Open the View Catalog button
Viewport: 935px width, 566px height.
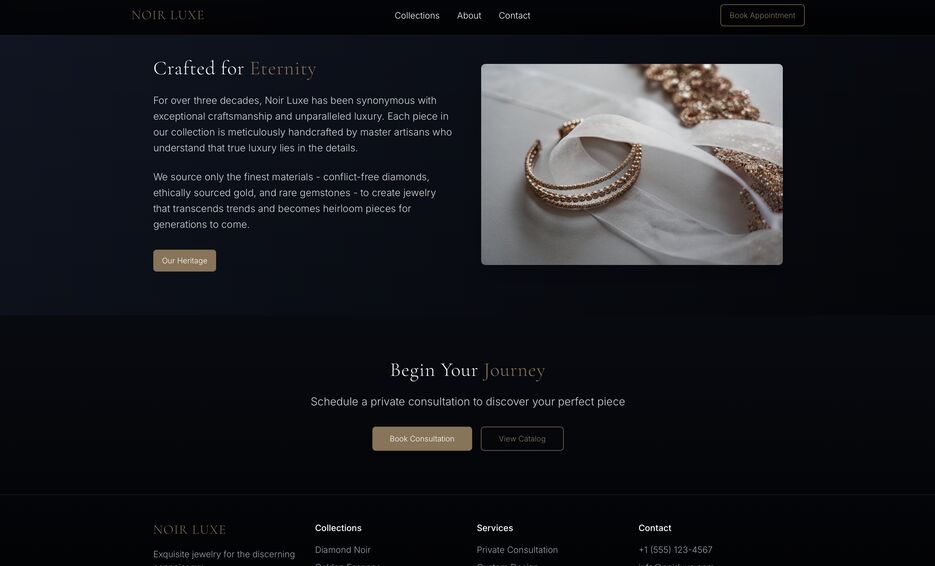pyautogui.click(x=522, y=438)
